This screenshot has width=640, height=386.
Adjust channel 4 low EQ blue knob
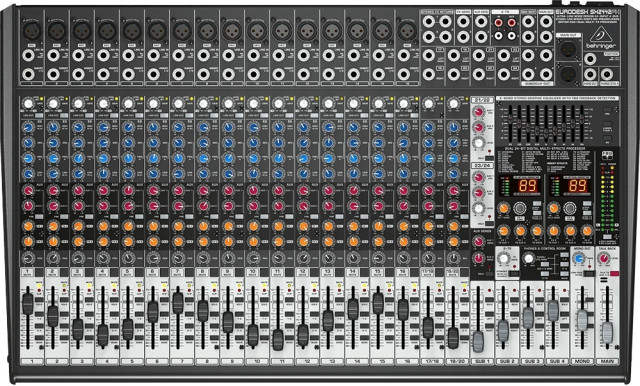coord(103,174)
